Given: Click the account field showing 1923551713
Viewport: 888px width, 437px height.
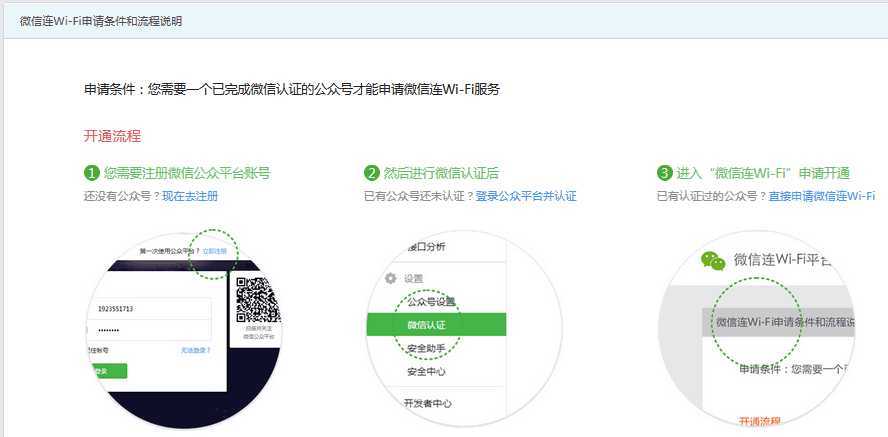Looking at the screenshot, I should (x=151, y=309).
